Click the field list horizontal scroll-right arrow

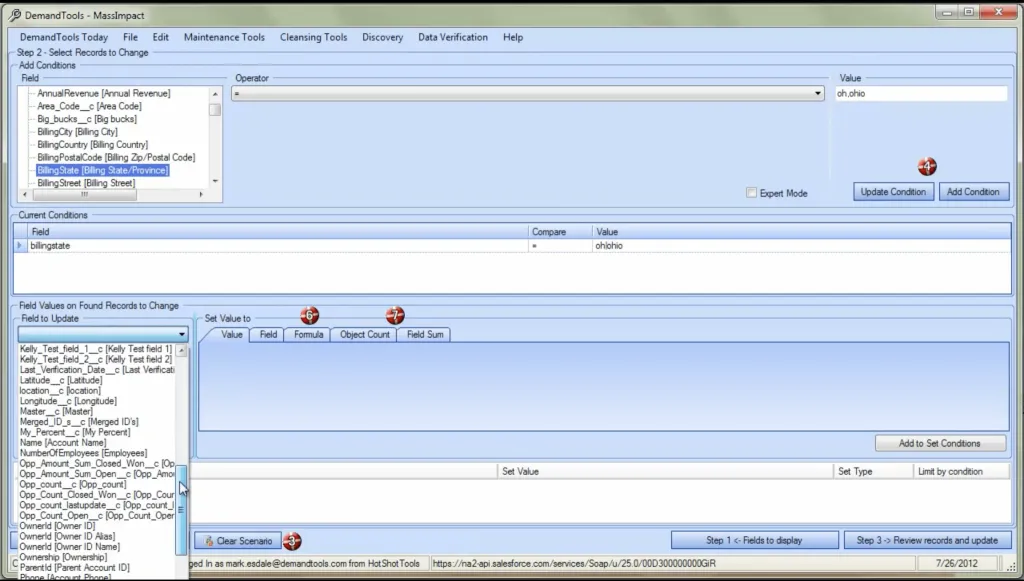[x=201, y=195]
